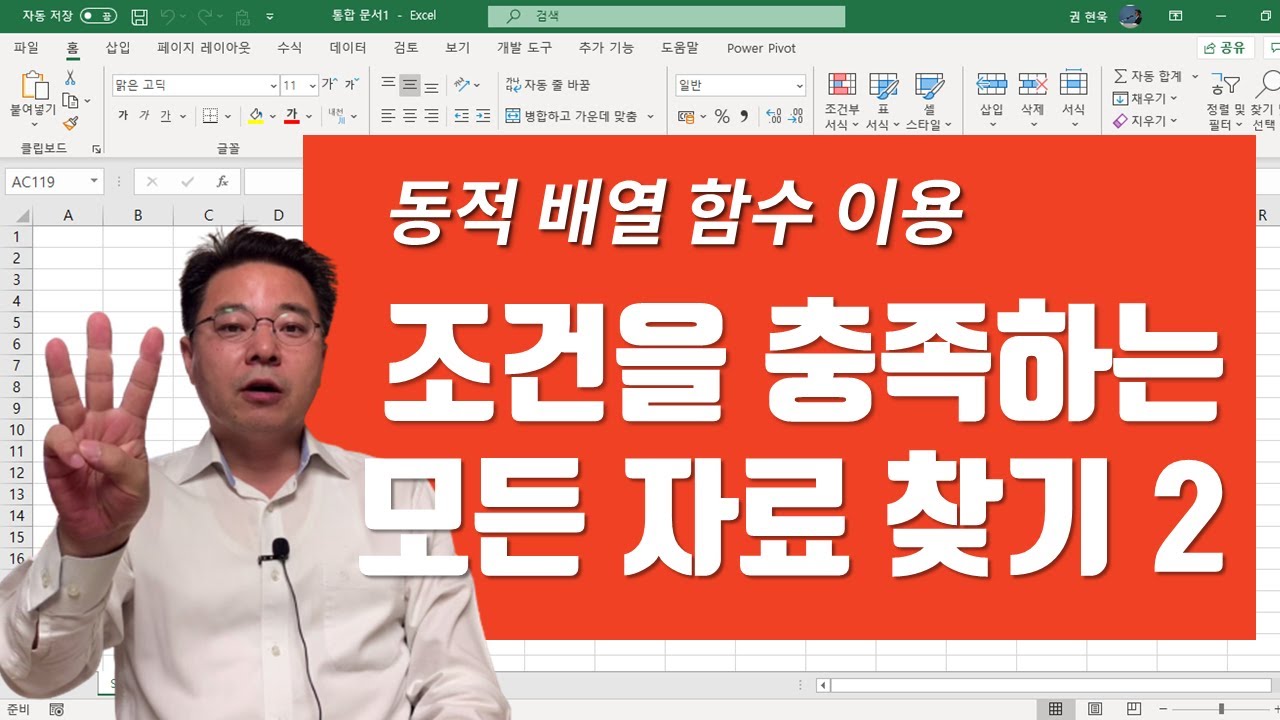
Task: Click the 자동 합계 AutoSum button
Action: point(1148,76)
